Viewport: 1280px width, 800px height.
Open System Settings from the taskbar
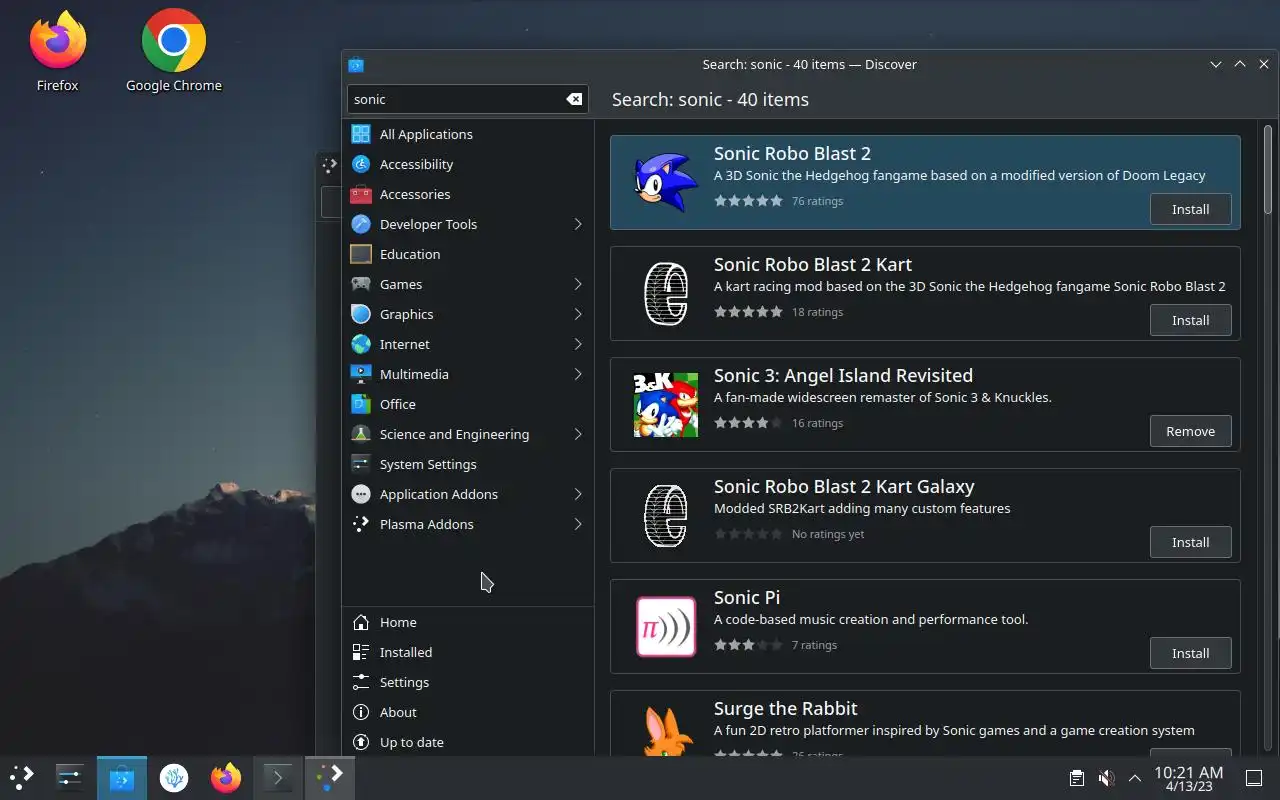(x=69, y=777)
